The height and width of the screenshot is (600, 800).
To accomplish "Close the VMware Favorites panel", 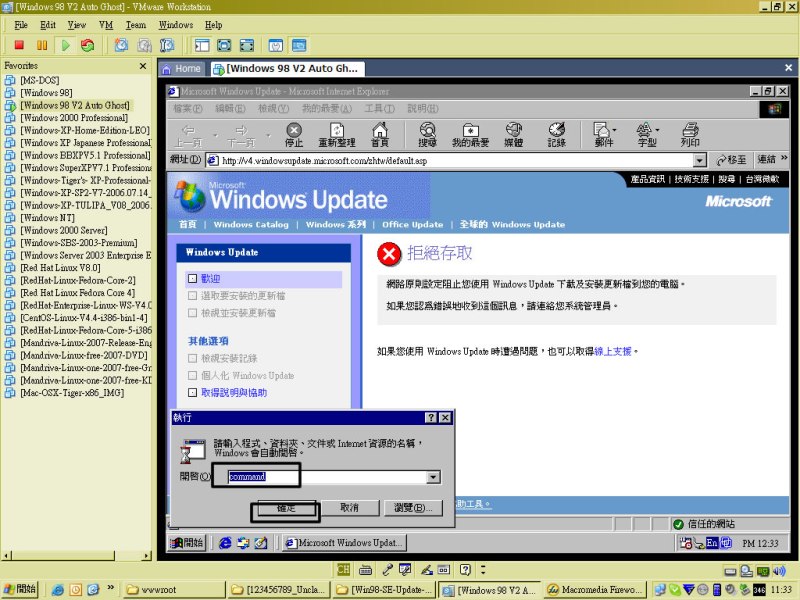I will [x=143, y=66].
